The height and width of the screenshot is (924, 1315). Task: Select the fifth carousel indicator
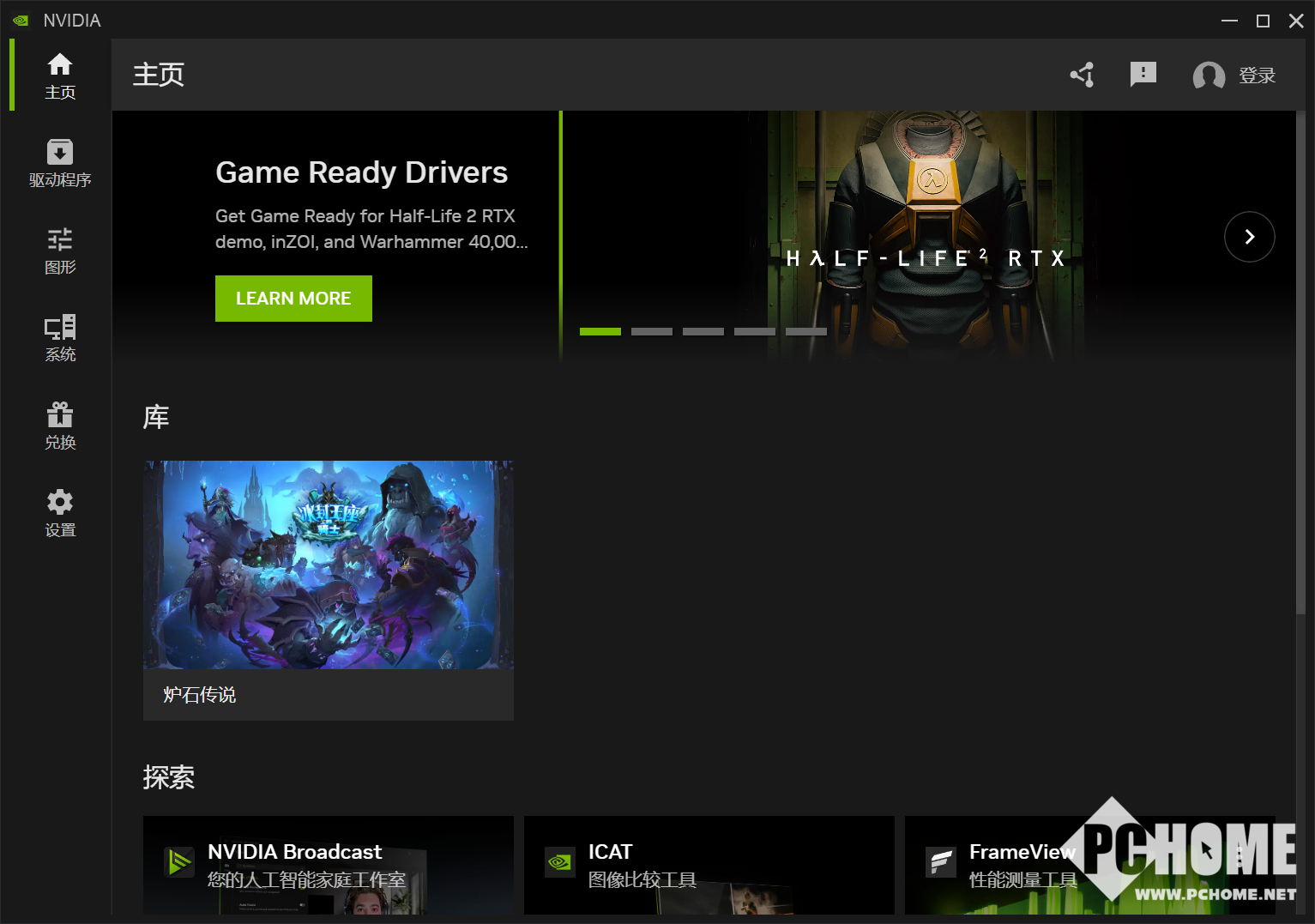click(806, 331)
